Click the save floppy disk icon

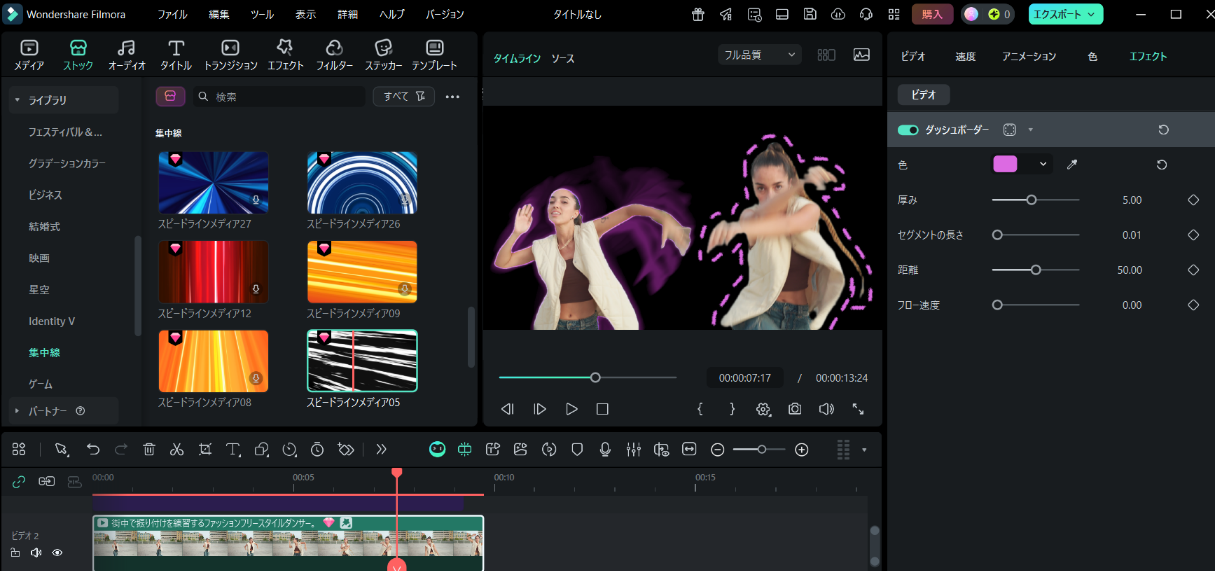click(x=810, y=14)
